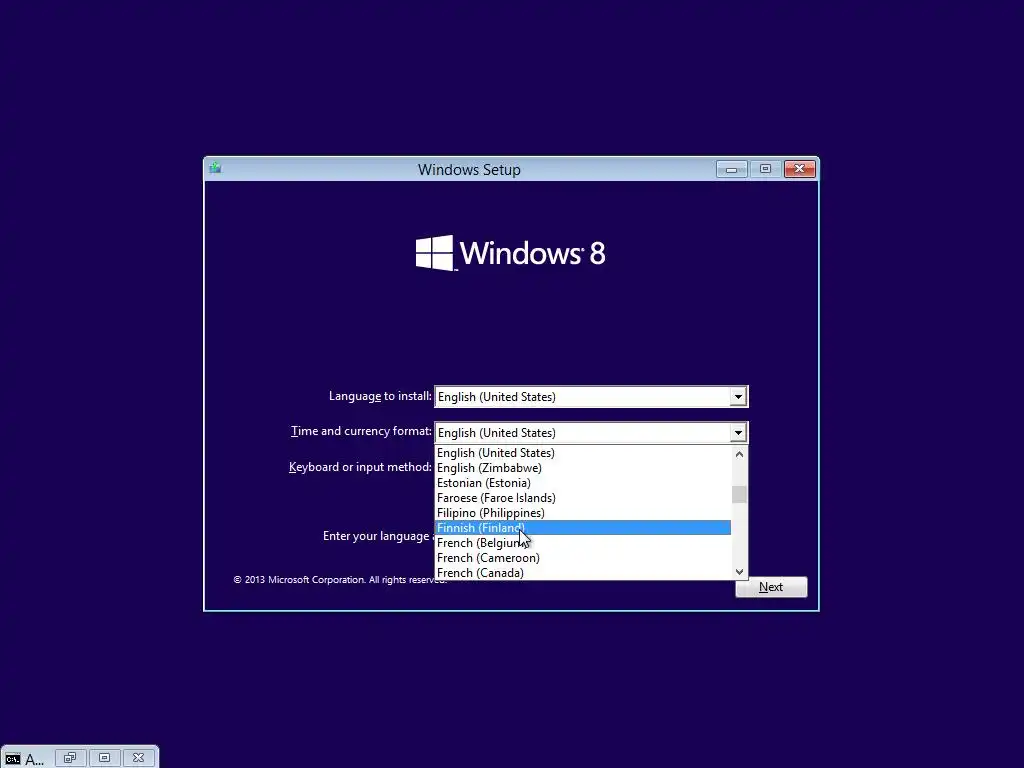Select English (United States) in the list
The image size is (1024, 768).
coord(583,453)
